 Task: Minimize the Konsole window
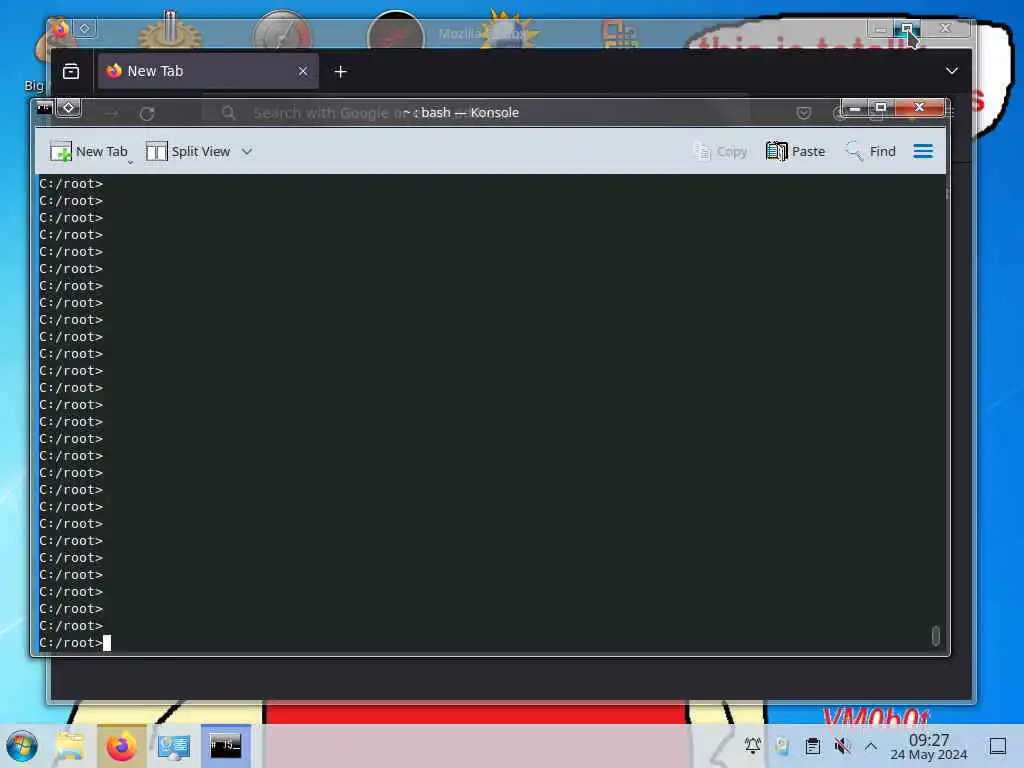coord(854,108)
